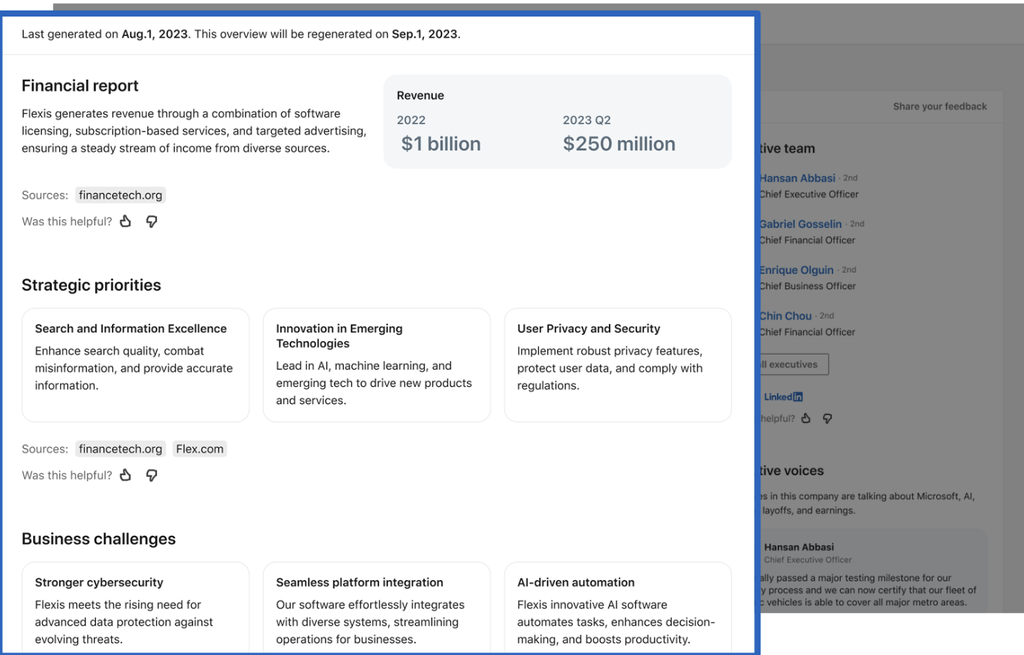Open financetech.org source under Strategic priorities

(120, 449)
